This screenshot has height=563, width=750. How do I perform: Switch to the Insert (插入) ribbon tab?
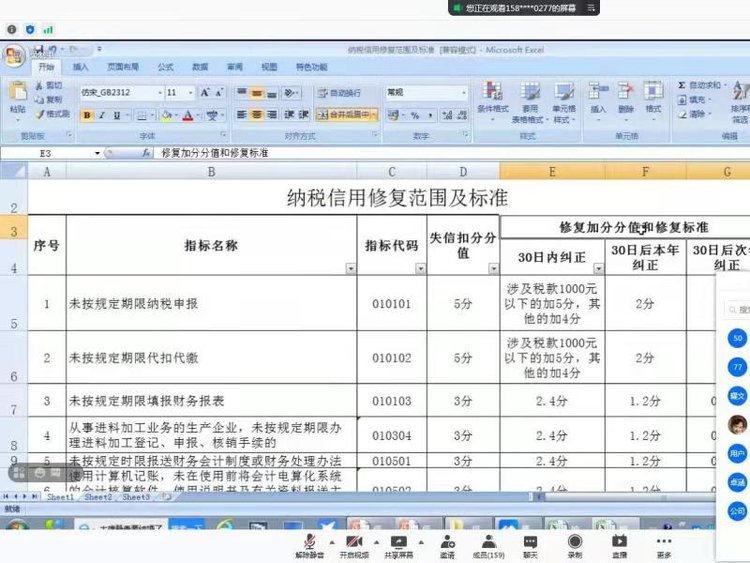click(81, 67)
